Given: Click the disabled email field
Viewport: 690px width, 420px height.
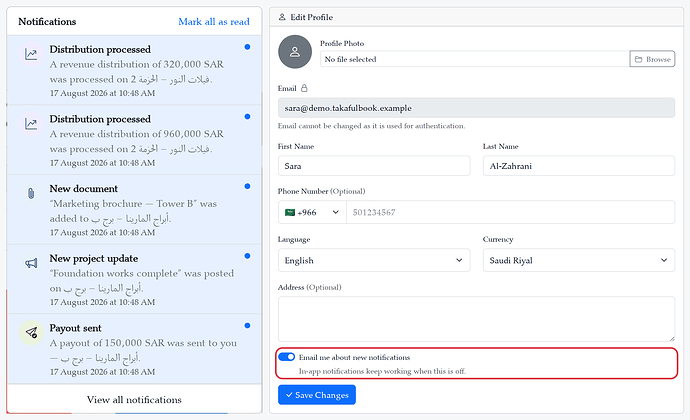Looking at the screenshot, I should click(476, 108).
